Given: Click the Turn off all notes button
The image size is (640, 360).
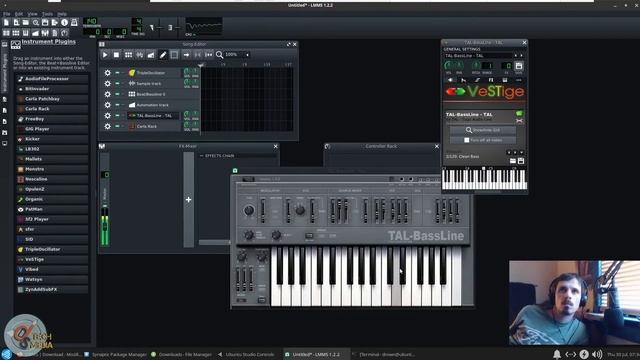Looking at the screenshot, I should coord(483,140).
